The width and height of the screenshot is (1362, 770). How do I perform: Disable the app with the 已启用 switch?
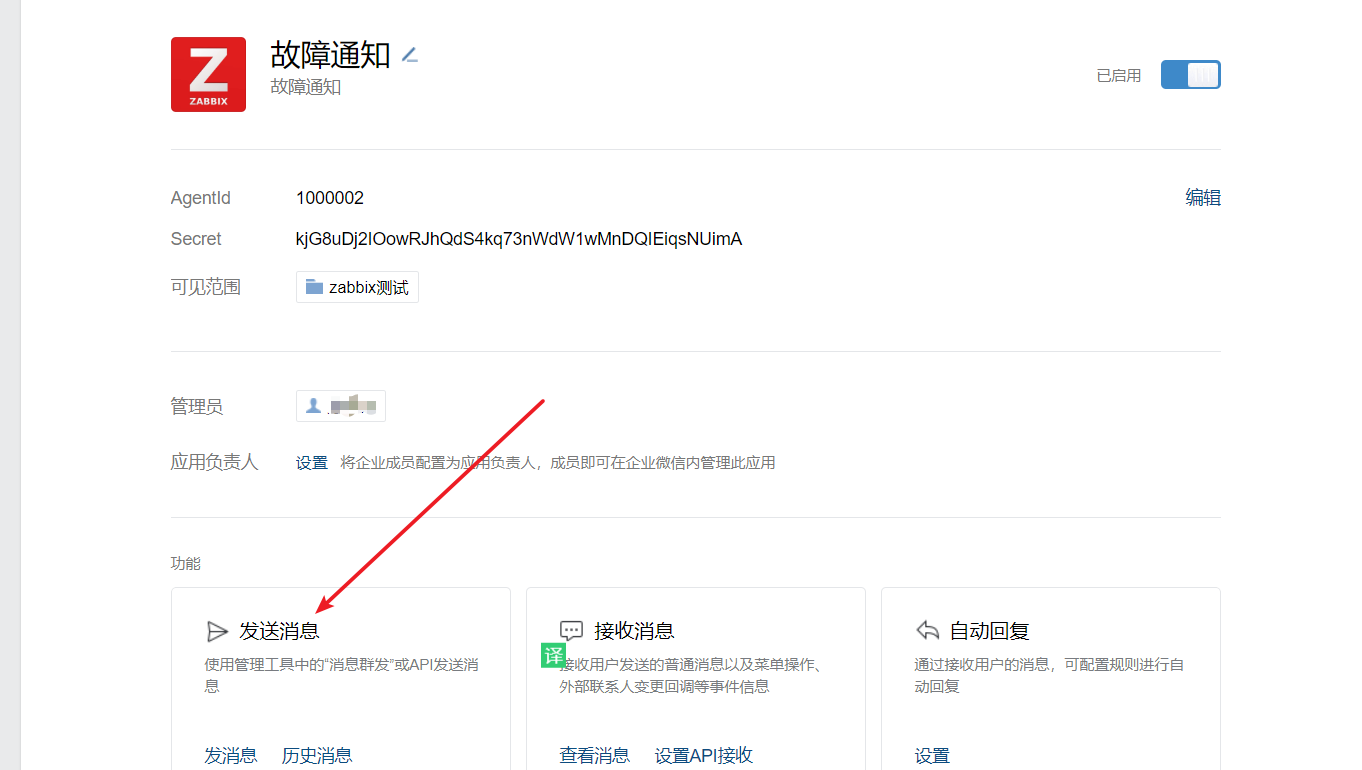(x=1190, y=74)
